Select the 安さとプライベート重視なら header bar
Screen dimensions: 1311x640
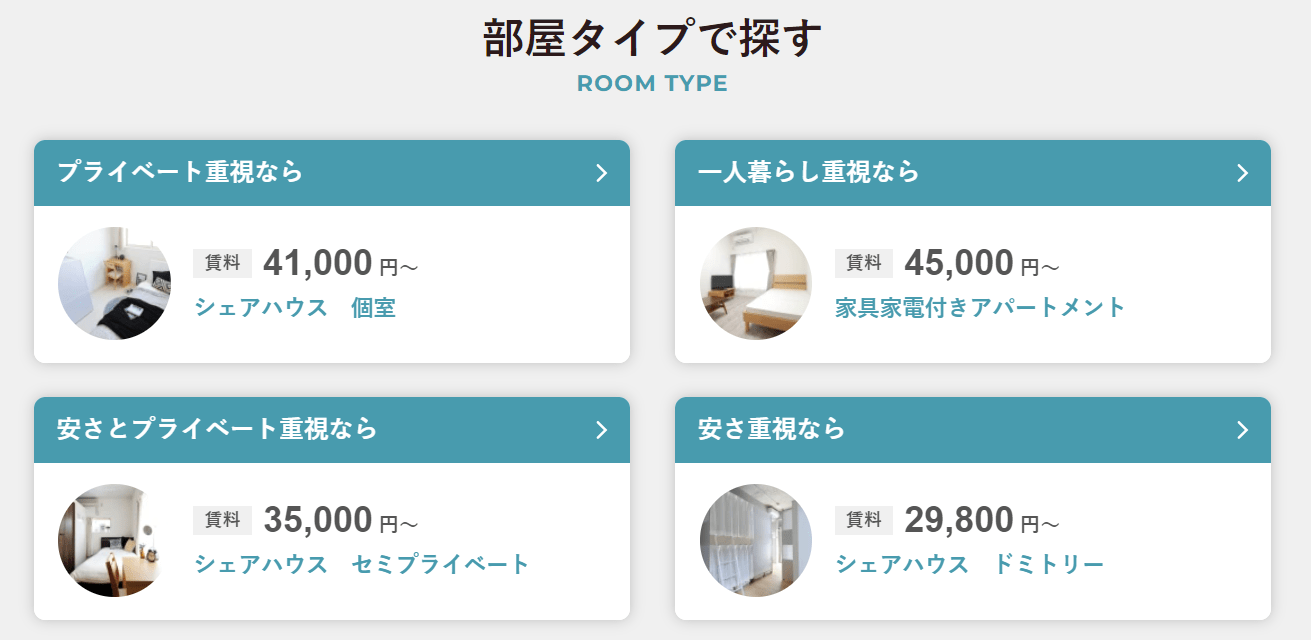tap(332, 430)
